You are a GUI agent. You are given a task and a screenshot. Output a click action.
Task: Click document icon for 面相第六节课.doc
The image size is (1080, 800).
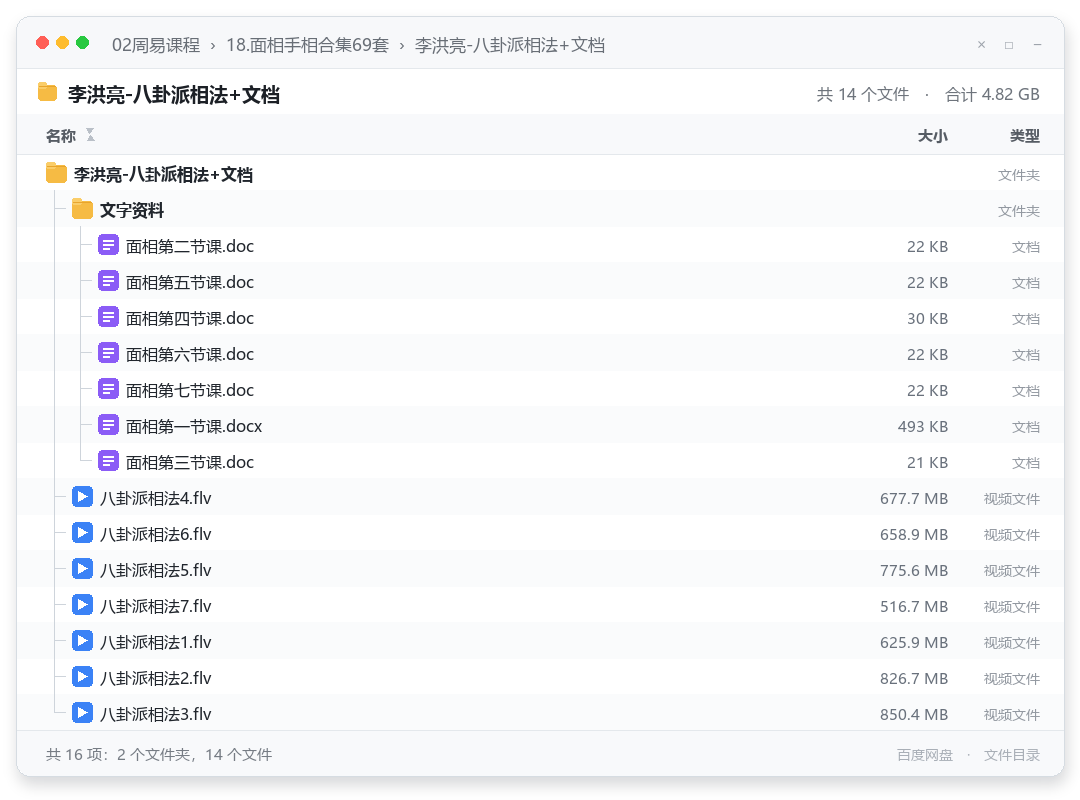[x=108, y=353]
